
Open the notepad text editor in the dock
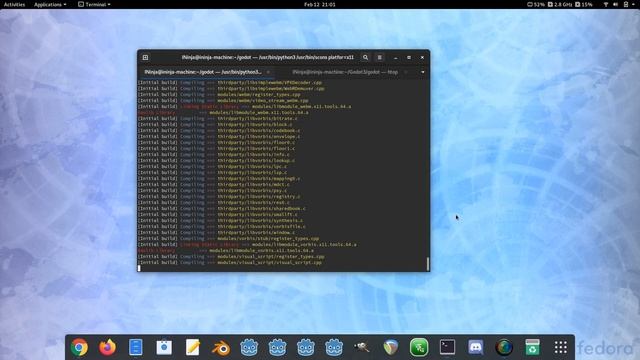click(x=192, y=347)
